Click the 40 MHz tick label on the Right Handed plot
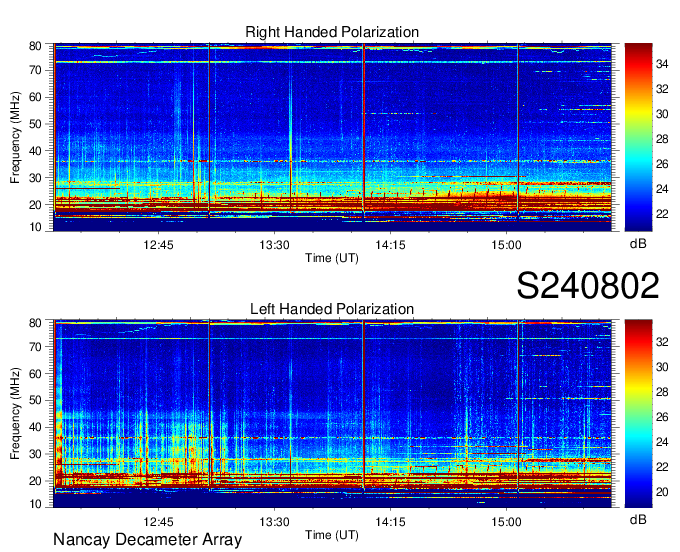This screenshot has width=680, height=552. click(35, 151)
